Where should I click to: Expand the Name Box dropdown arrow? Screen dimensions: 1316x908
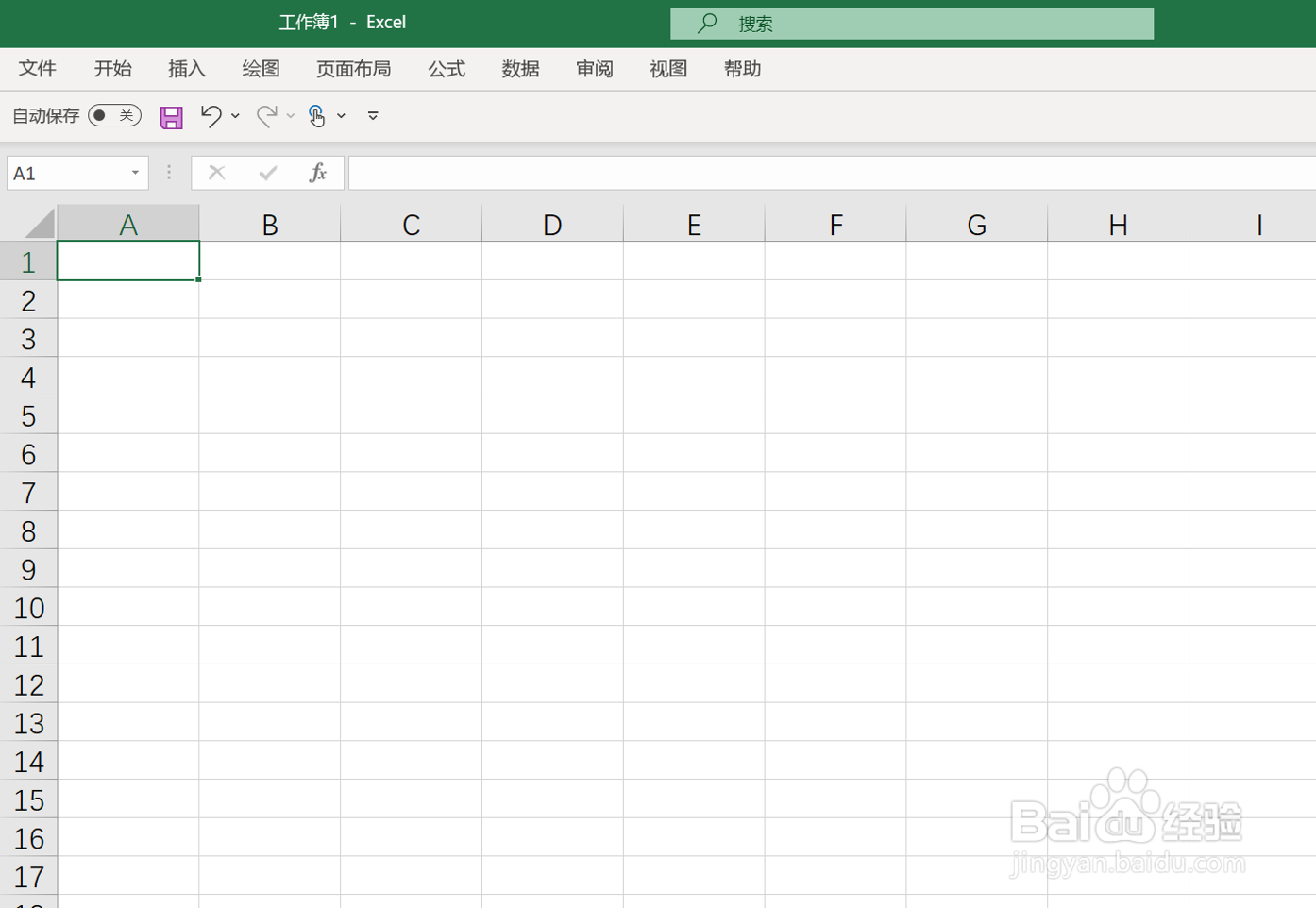135,173
